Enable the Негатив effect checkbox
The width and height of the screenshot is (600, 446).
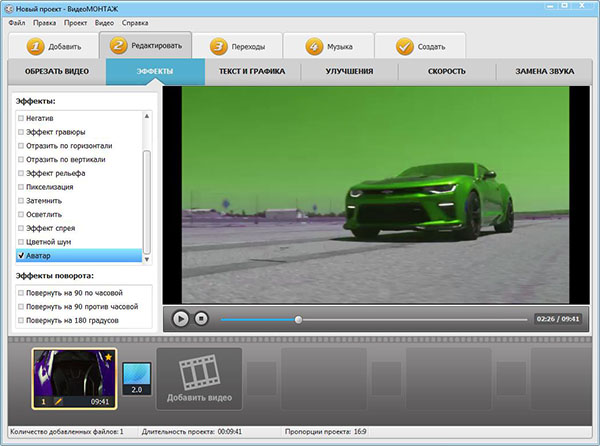[x=22, y=118]
